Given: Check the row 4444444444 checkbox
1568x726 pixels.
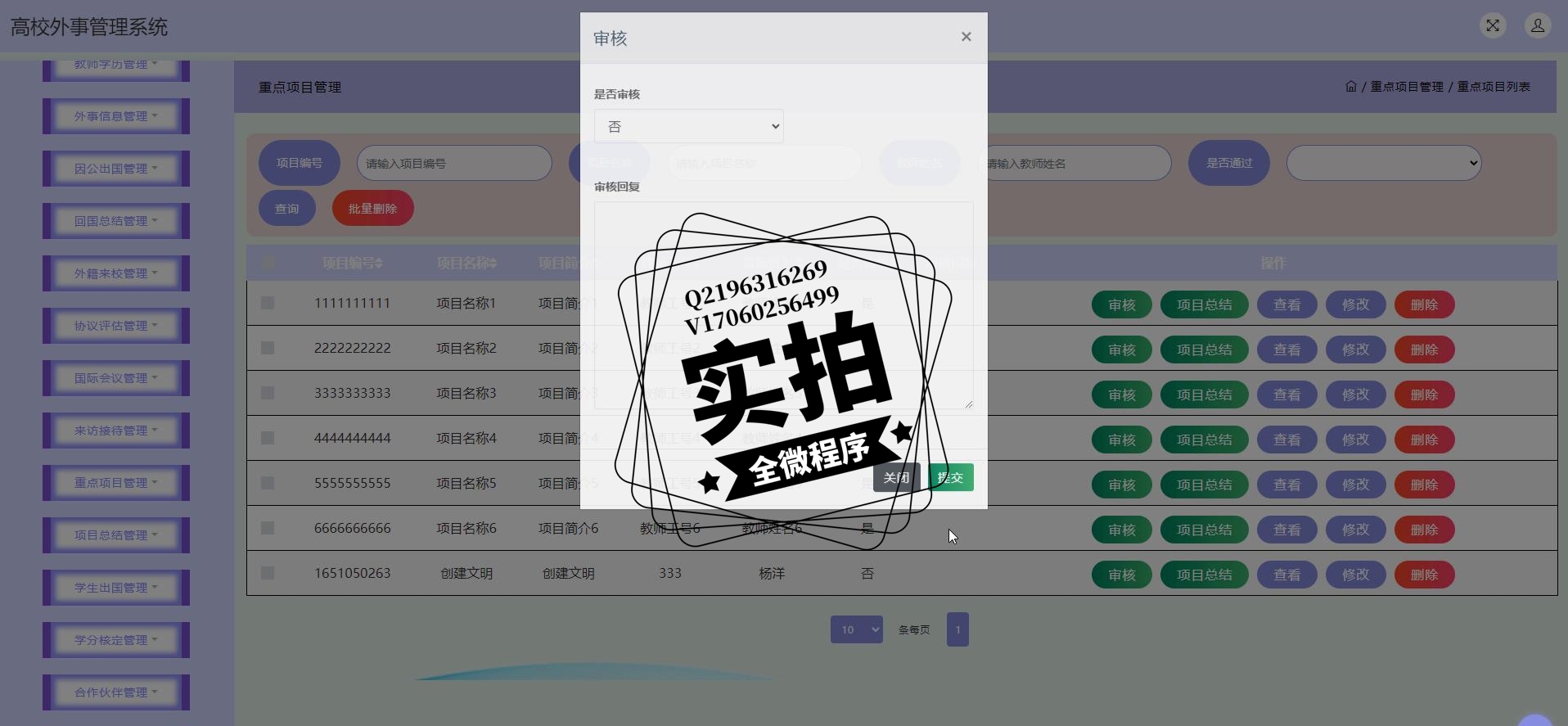Looking at the screenshot, I should click(268, 438).
